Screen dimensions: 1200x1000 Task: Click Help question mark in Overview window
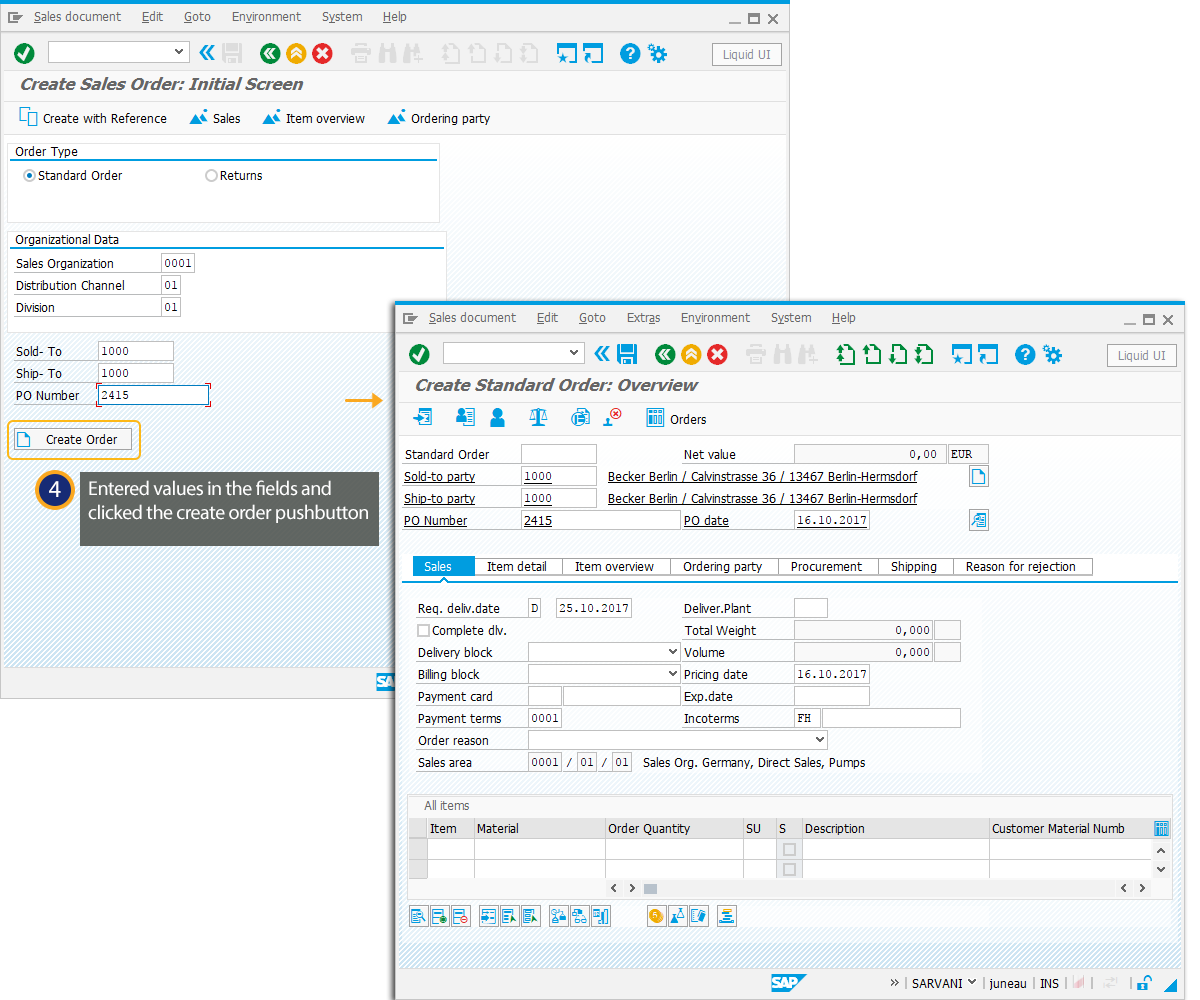pos(1025,354)
